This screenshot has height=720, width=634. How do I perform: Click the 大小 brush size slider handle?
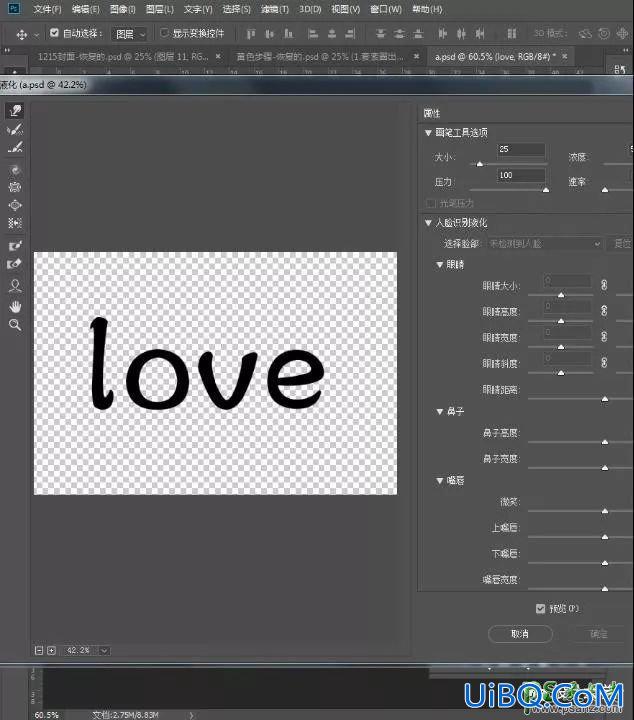pyautogui.click(x=480, y=164)
